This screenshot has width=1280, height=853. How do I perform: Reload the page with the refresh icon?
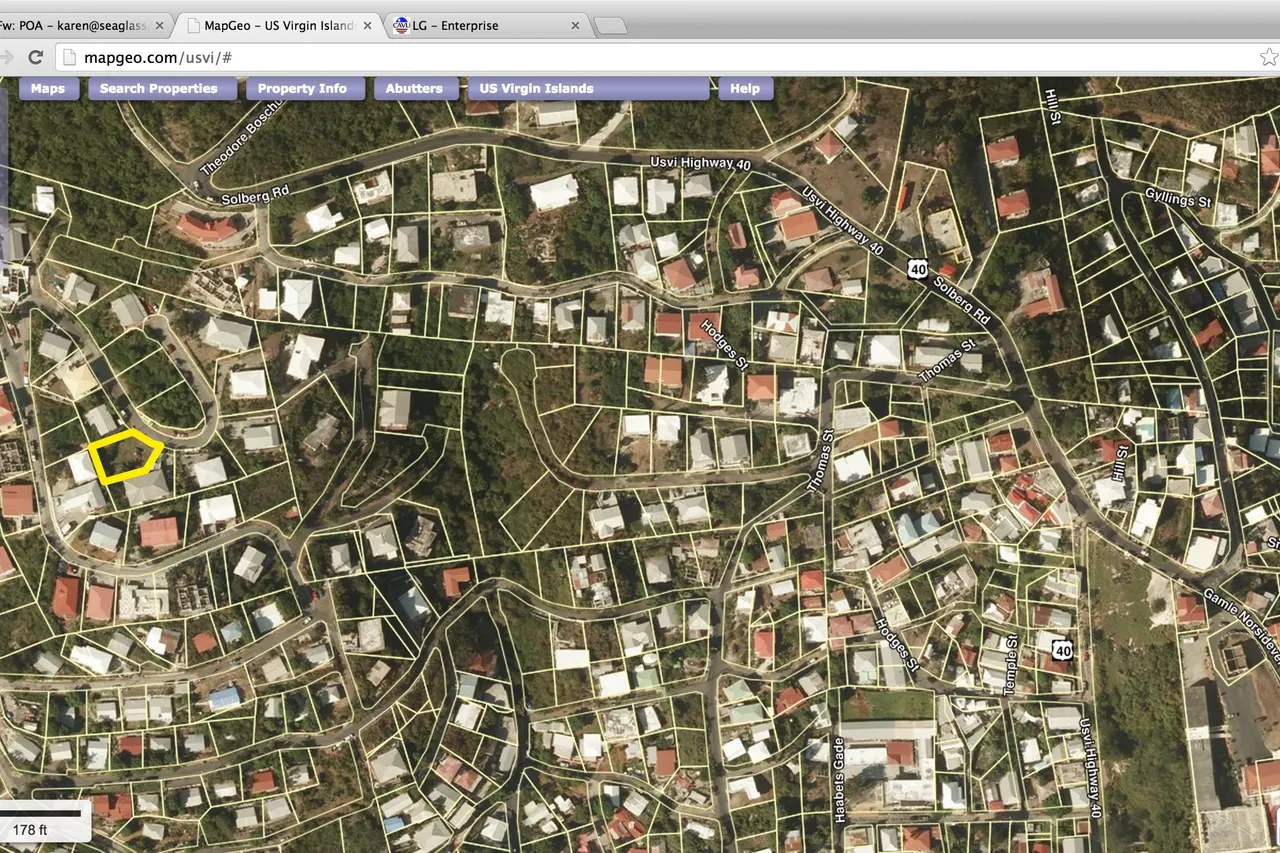[35, 57]
